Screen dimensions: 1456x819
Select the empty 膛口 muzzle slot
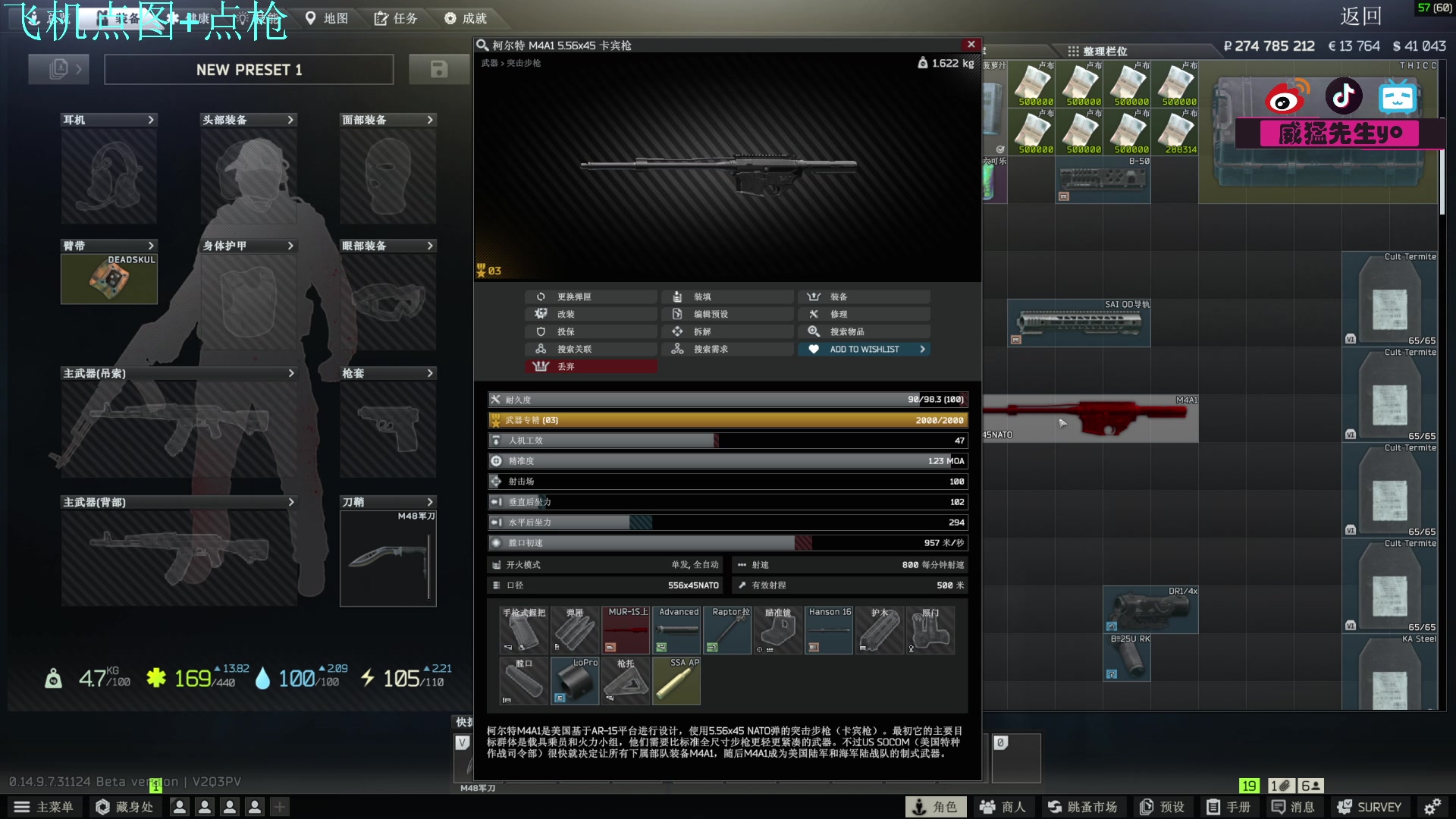524,680
